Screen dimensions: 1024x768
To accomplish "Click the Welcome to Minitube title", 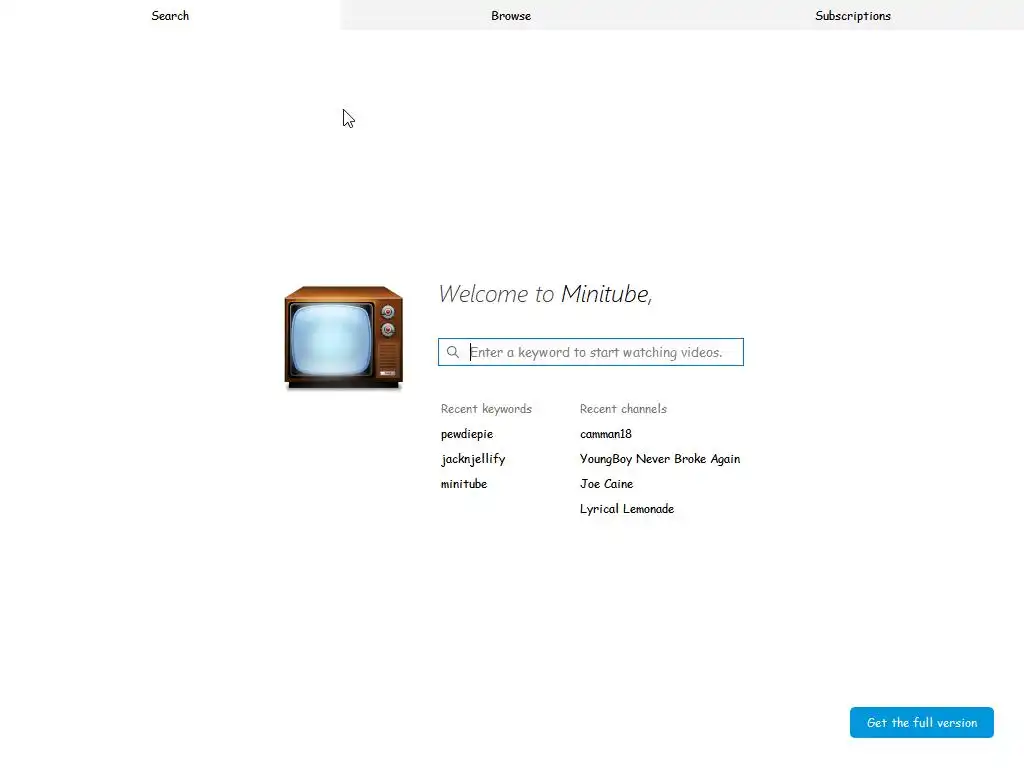I will pyautogui.click(x=545, y=294).
